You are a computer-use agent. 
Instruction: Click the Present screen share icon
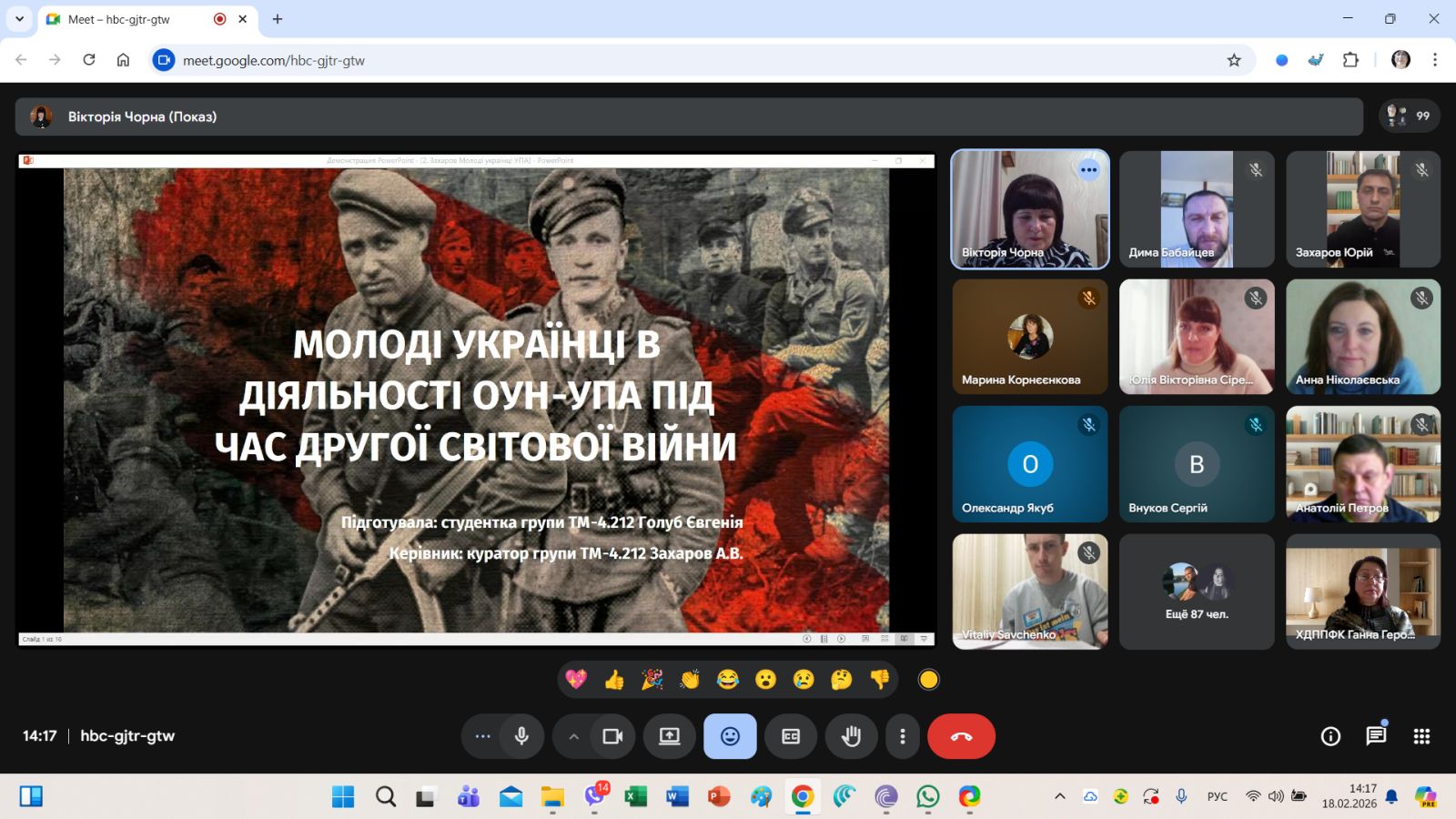tap(670, 736)
